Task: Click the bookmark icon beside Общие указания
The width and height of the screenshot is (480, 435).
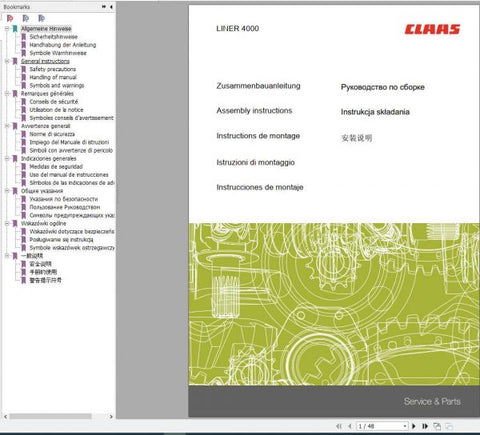Action: coord(15,191)
